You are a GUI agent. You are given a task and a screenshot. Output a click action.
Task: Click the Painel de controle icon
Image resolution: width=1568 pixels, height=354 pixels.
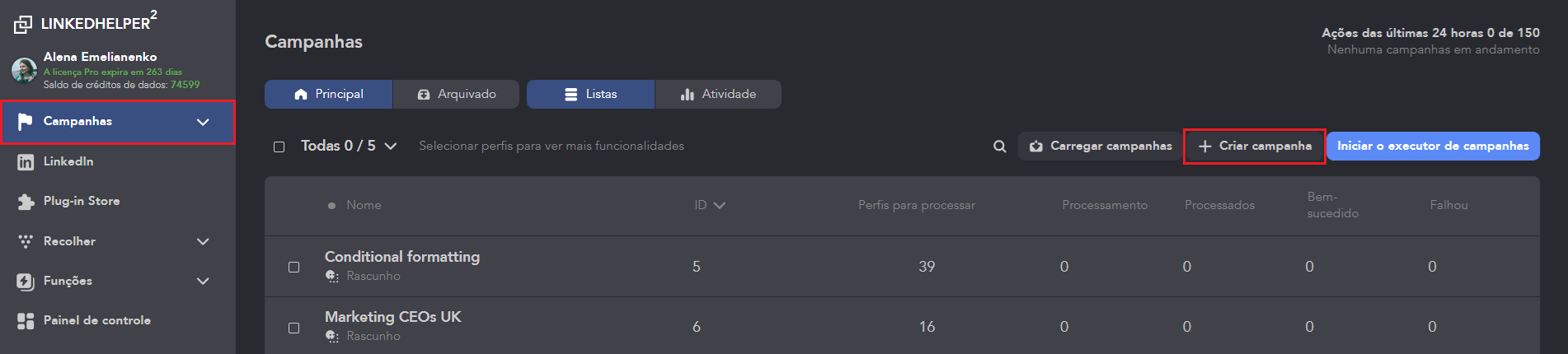(x=26, y=321)
